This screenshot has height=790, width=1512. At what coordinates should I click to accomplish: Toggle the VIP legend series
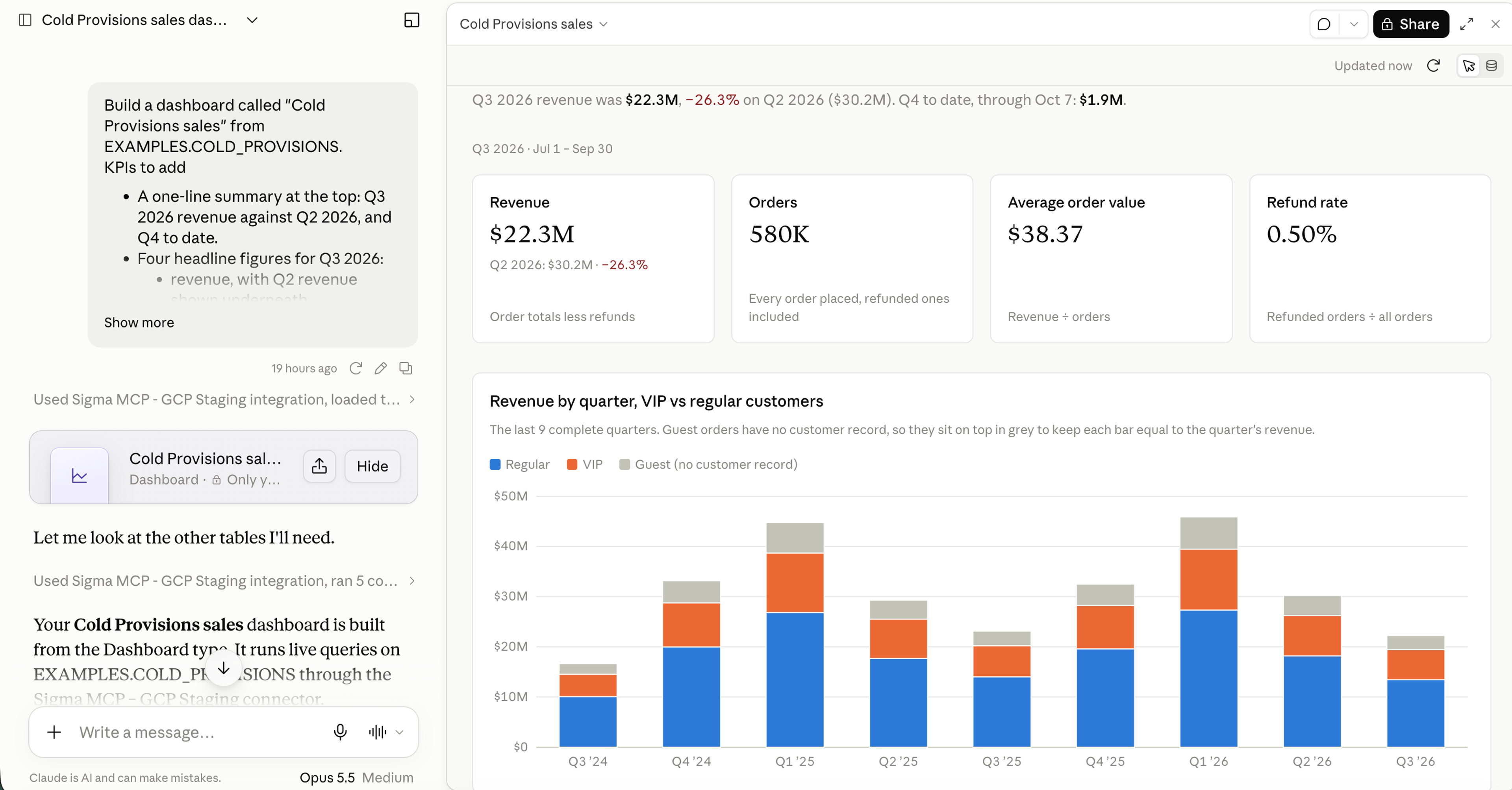tap(585, 464)
